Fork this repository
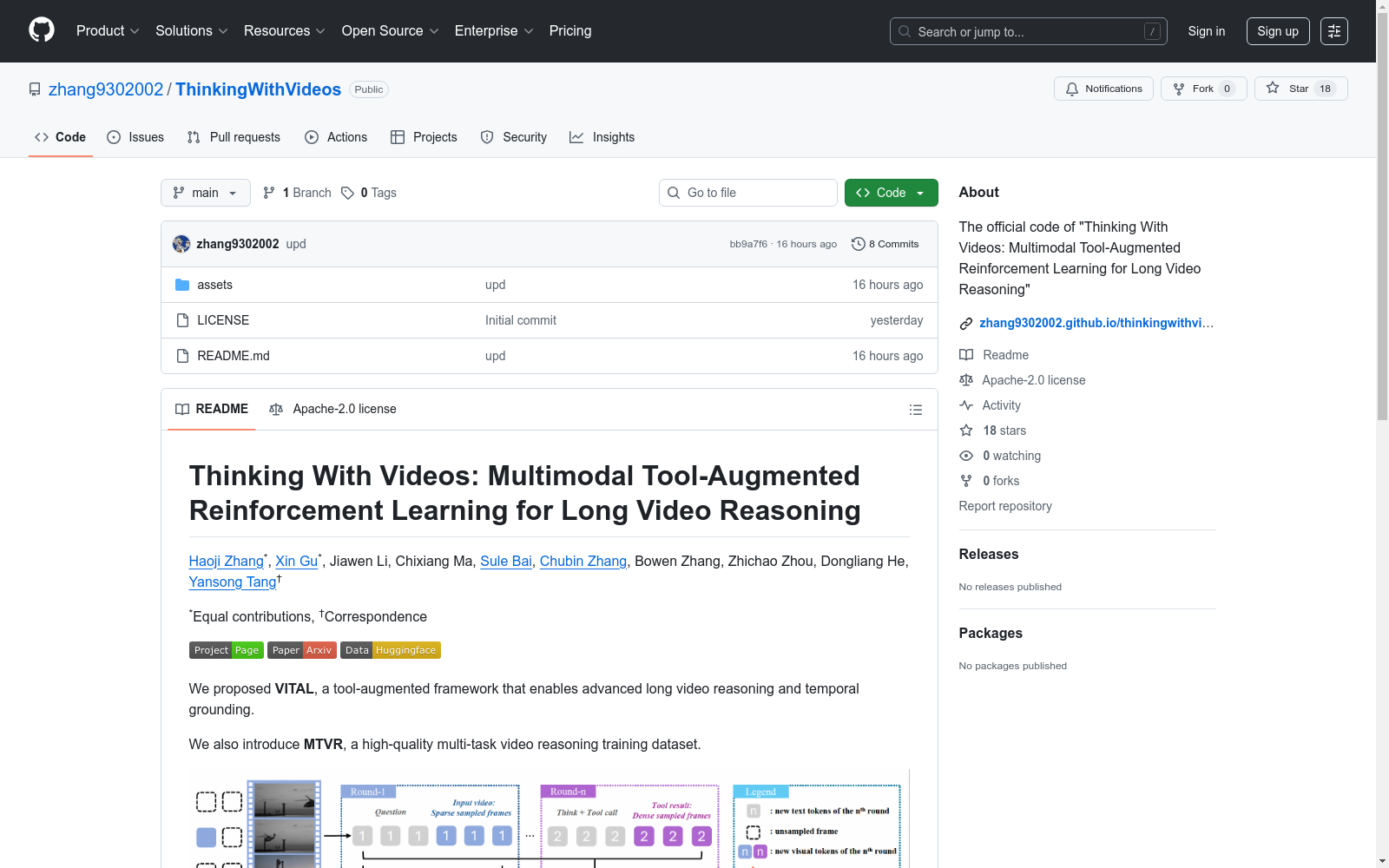The height and width of the screenshot is (868, 1389). [1203, 89]
